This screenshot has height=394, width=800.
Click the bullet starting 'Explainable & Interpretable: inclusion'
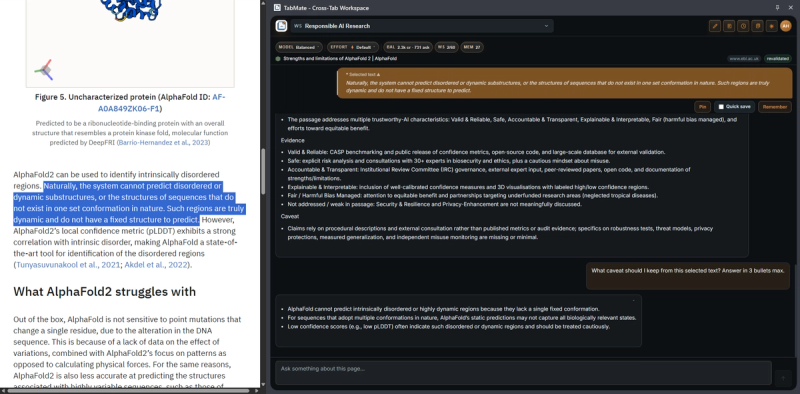[468, 187]
